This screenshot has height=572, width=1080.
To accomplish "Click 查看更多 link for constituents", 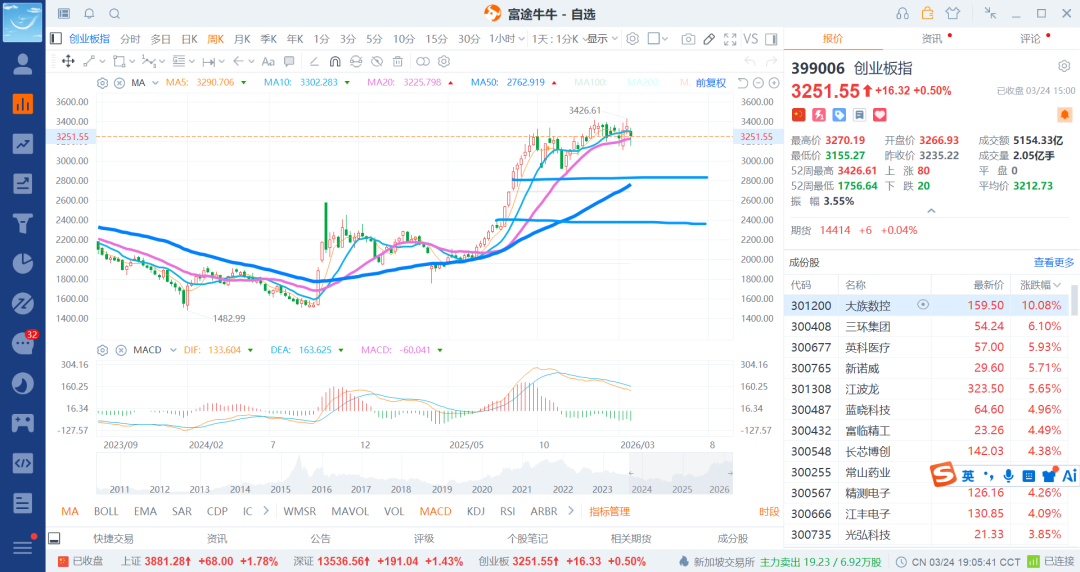I will click(1053, 263).
